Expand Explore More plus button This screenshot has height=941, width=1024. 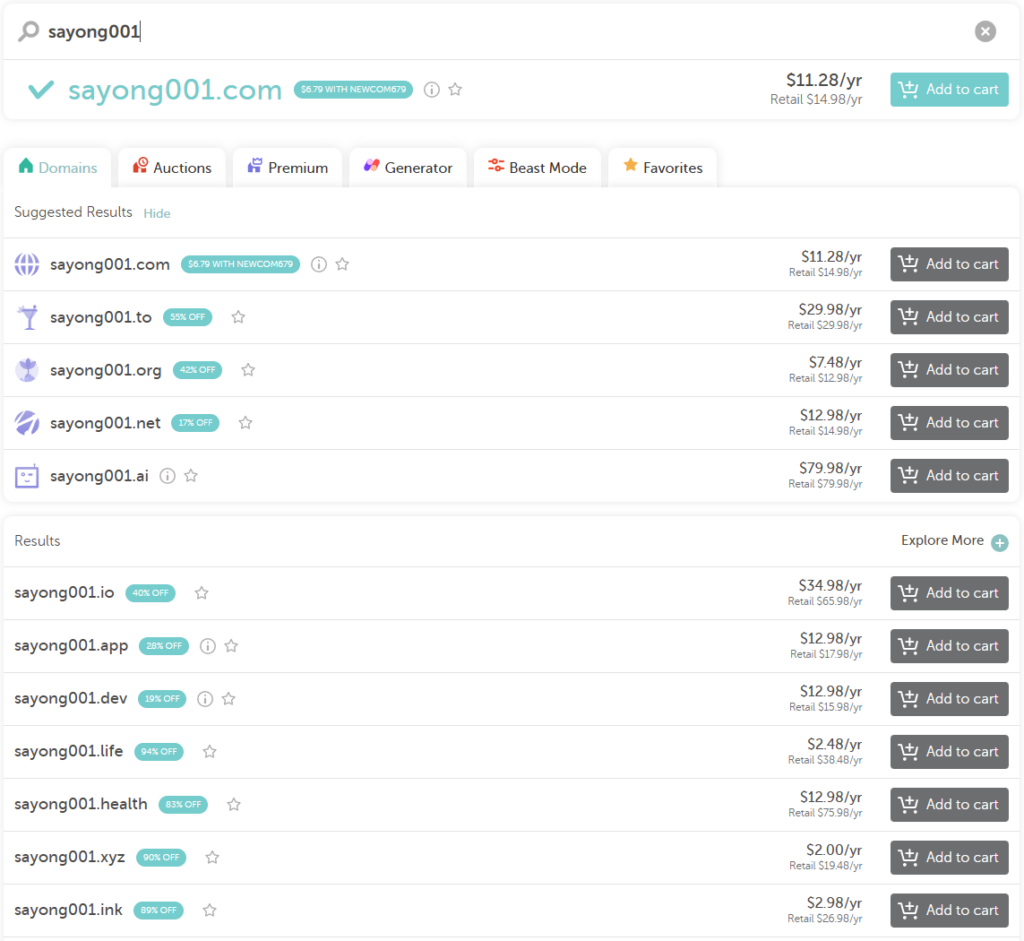[999, 542]
